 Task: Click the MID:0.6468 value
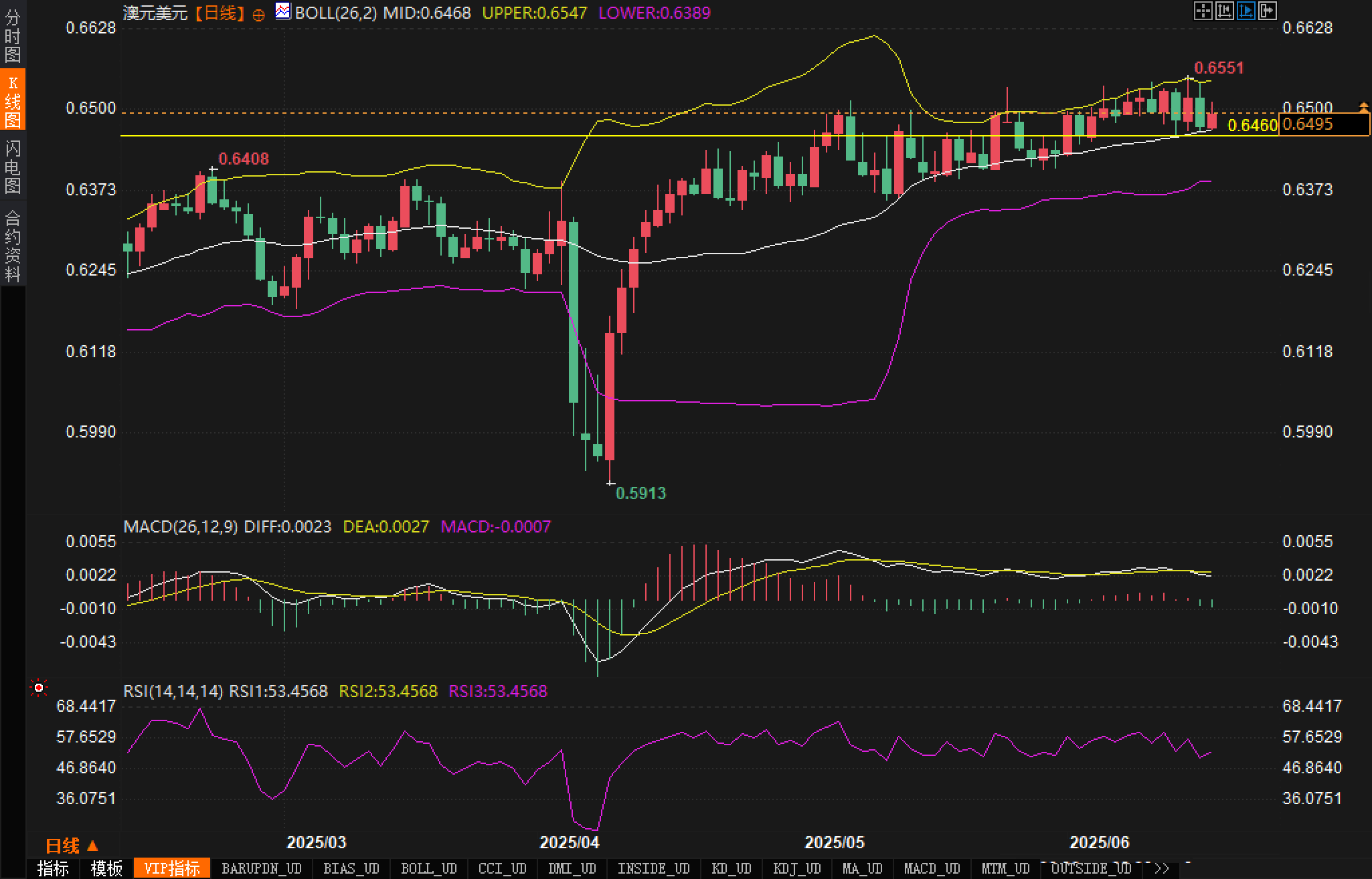point(427,13)
